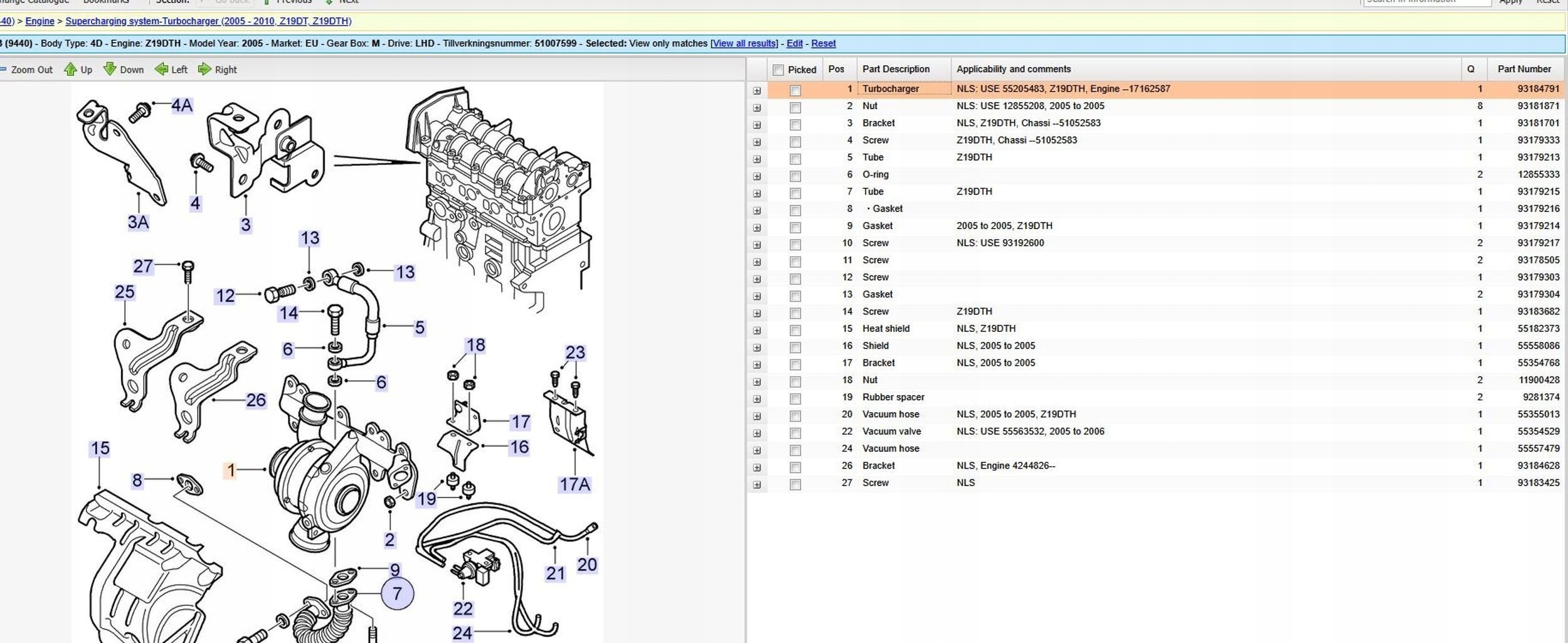The image size is (1568, 643).
Task: Check the Turbocharger row checkbox
Action: (795, 90)
